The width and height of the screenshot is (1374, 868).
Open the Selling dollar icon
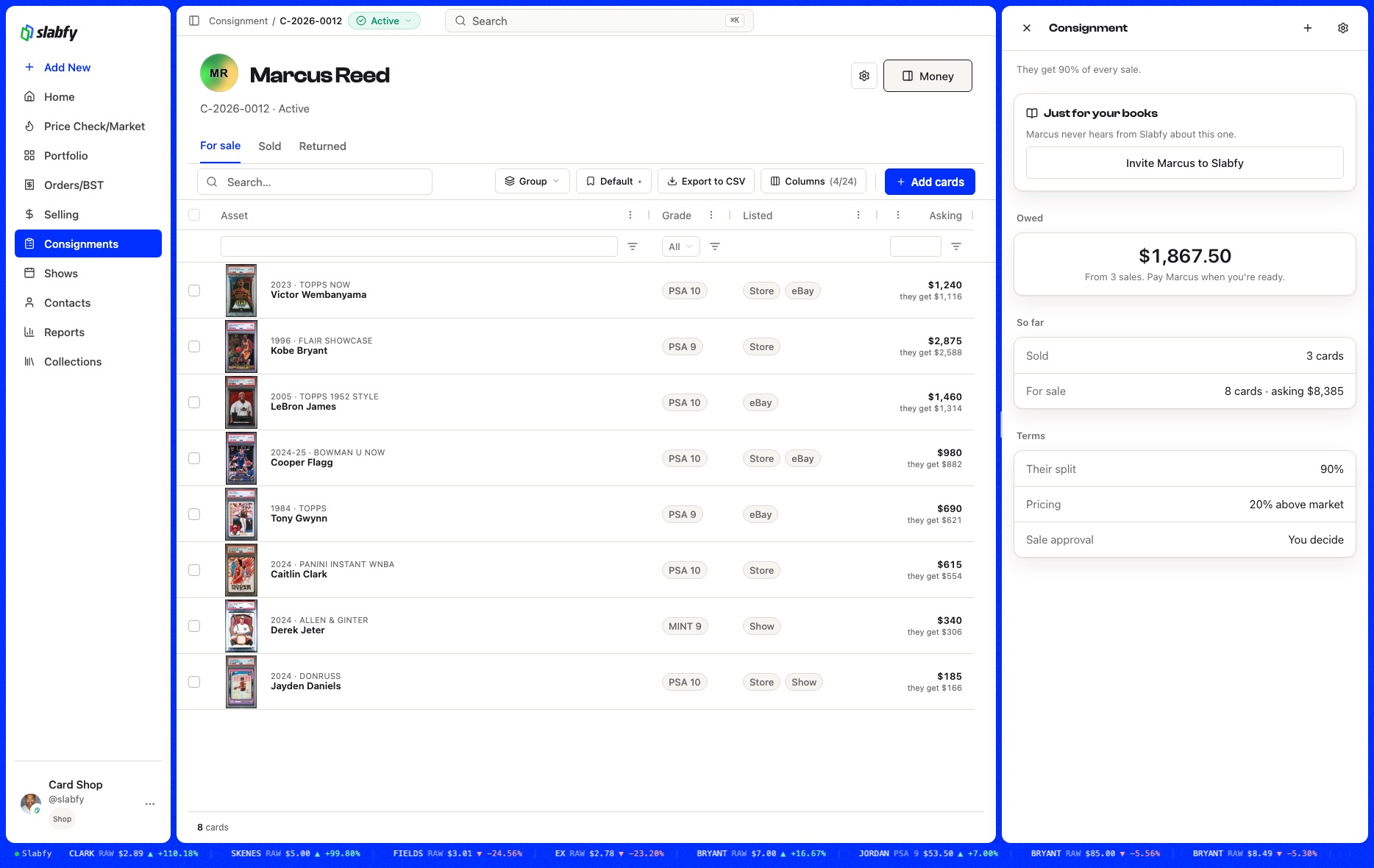click(x=29, y=214)
